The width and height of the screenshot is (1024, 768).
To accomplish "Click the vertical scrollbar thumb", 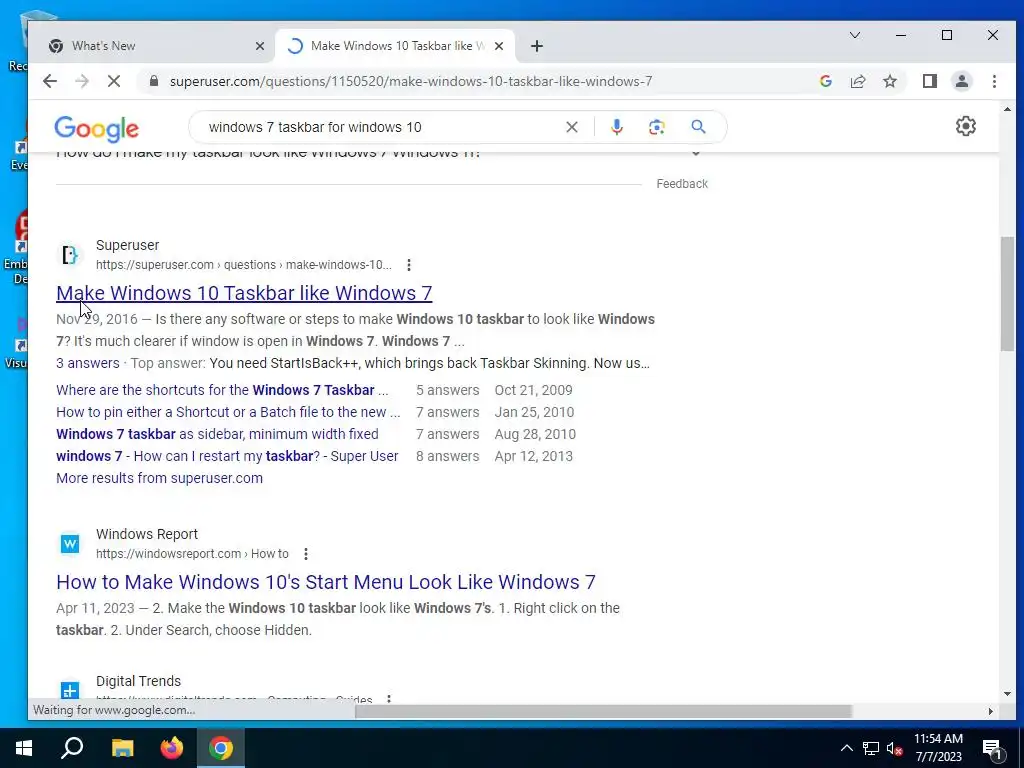I will (x=1007, y=294).
